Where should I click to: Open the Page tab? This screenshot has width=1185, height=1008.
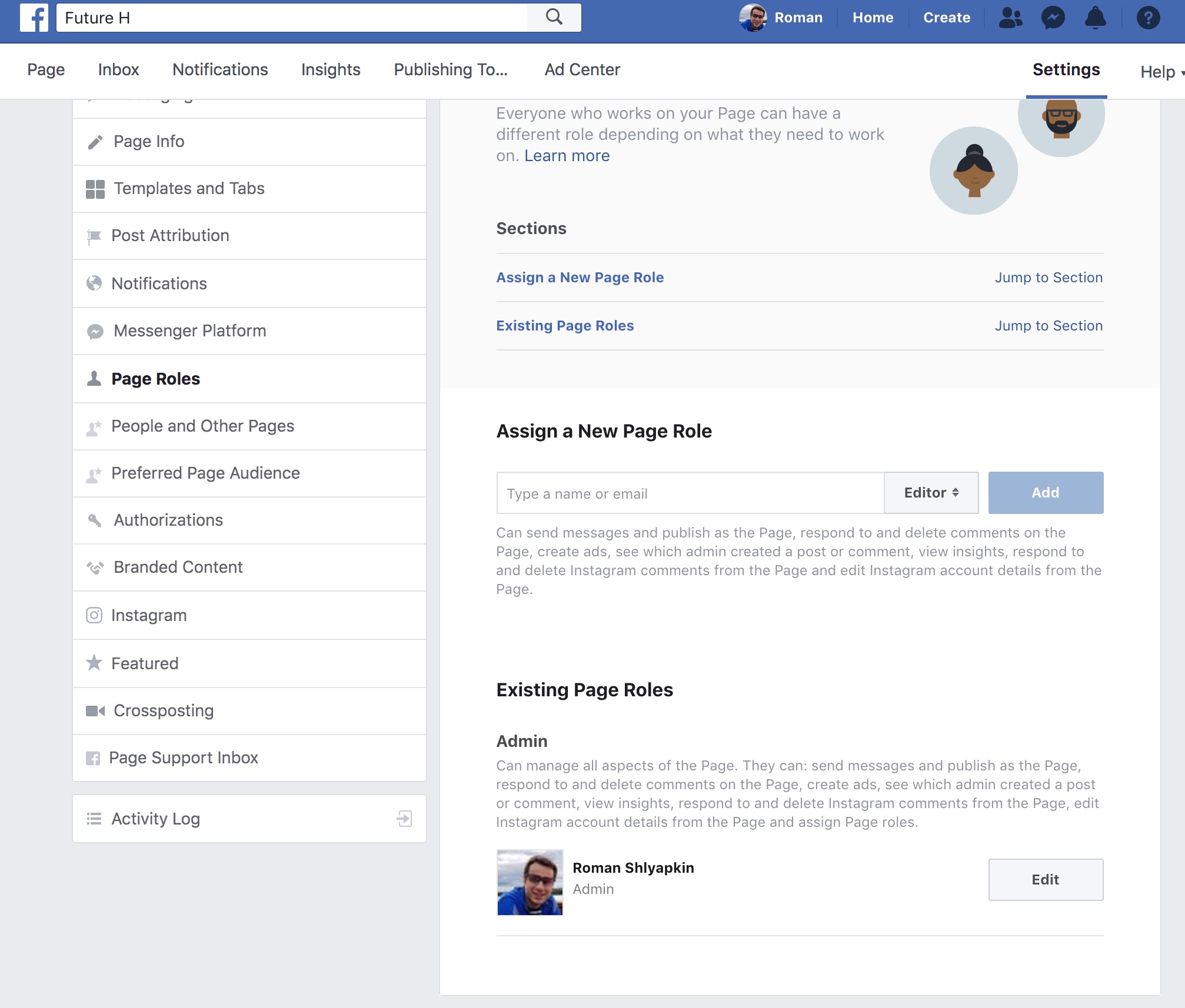(46, 70)
